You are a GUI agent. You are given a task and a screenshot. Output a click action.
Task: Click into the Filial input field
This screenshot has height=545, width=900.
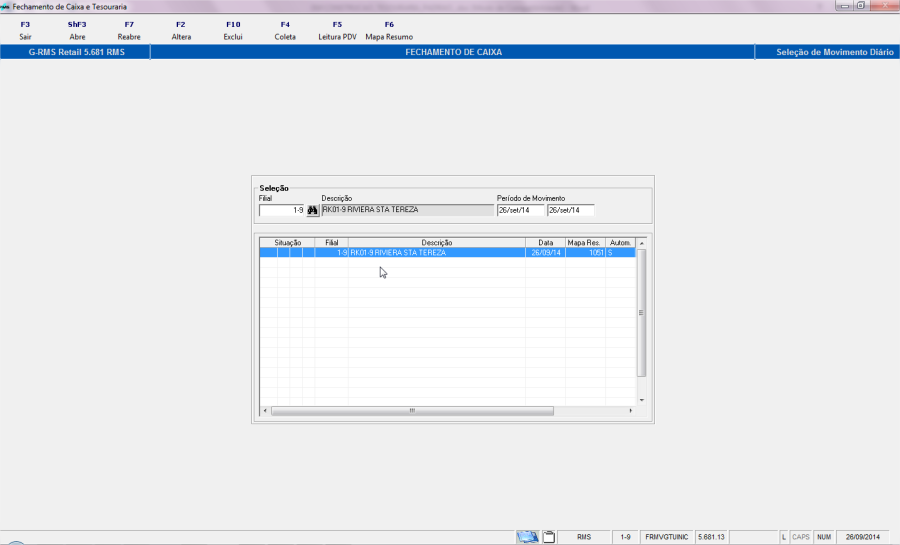pos(281,211)
